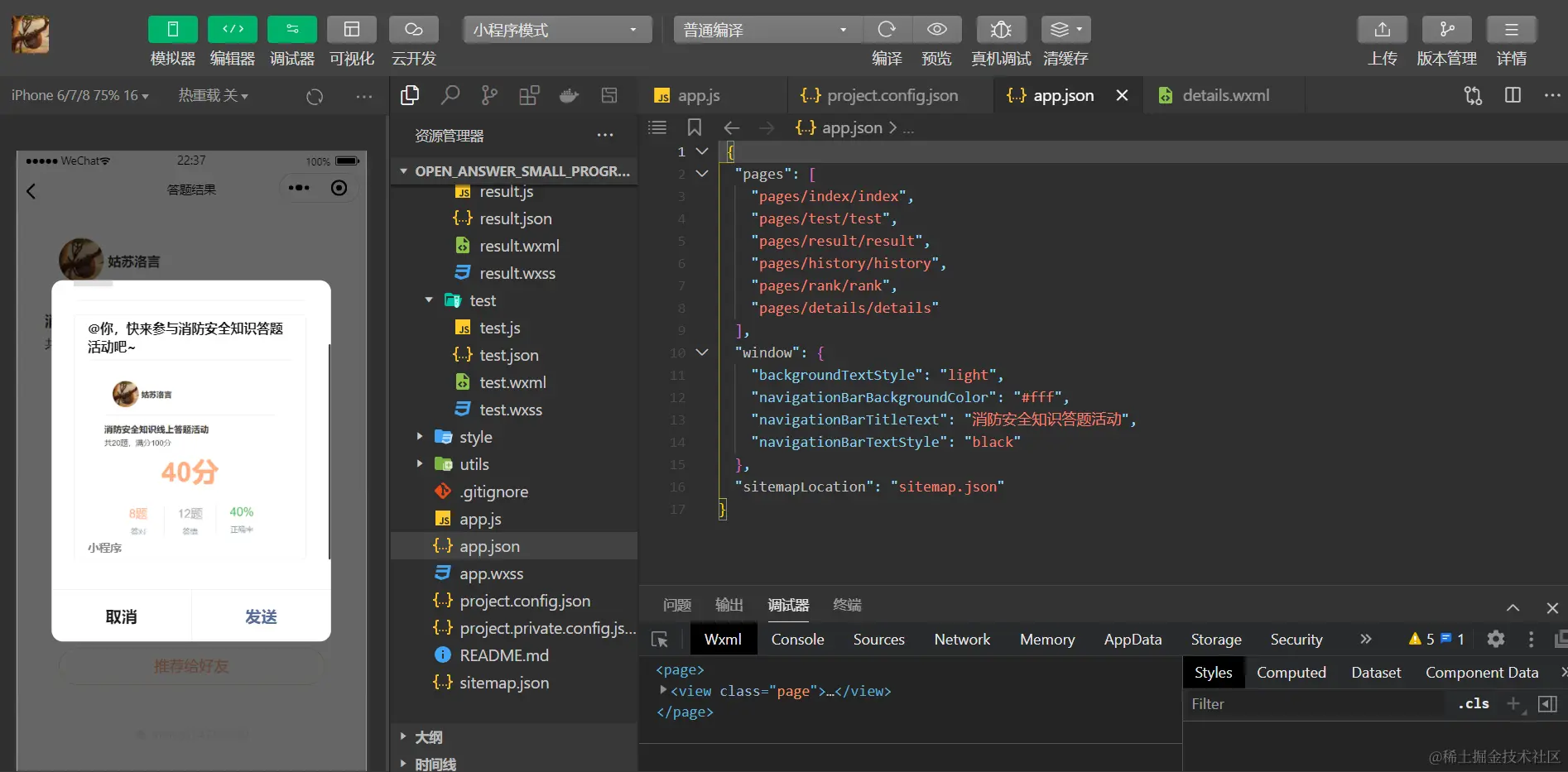
Task: Navigate back in the editor
Action: click(732, 127)
